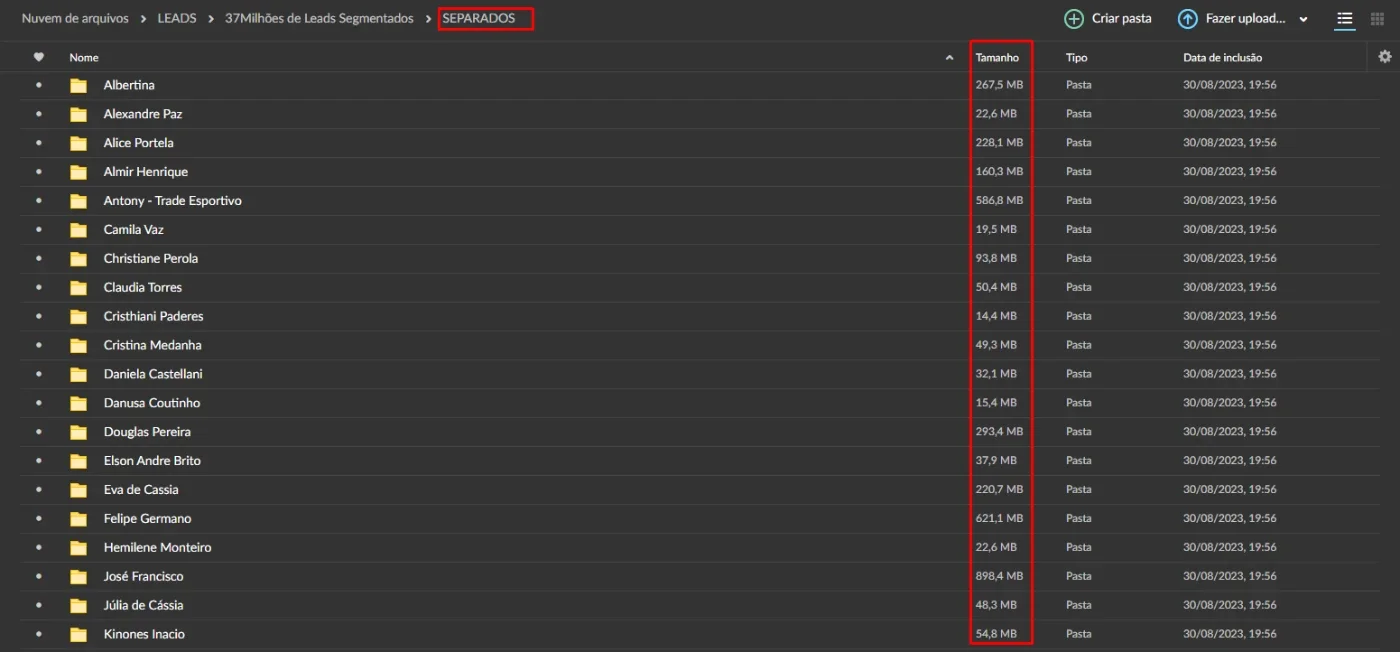Sort by Nome column ascending arrow

click(949, 58)
